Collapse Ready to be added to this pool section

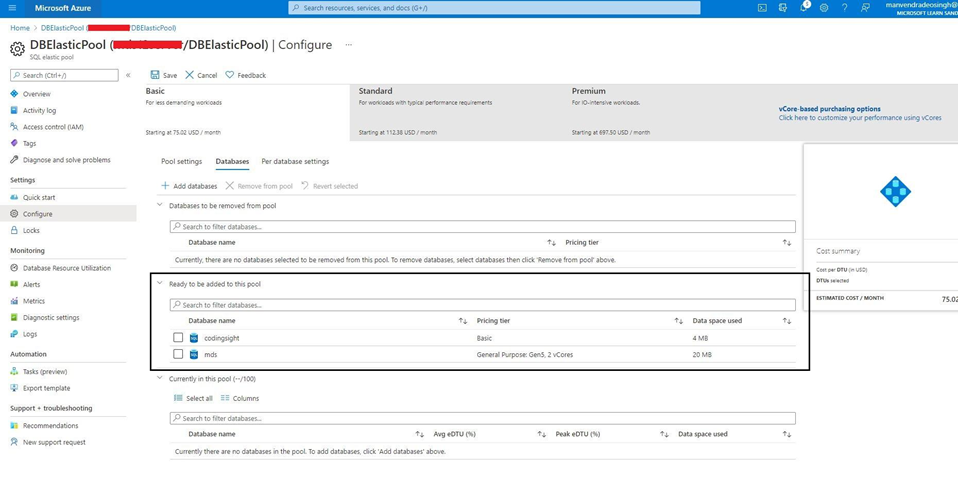tap(160, 283)
